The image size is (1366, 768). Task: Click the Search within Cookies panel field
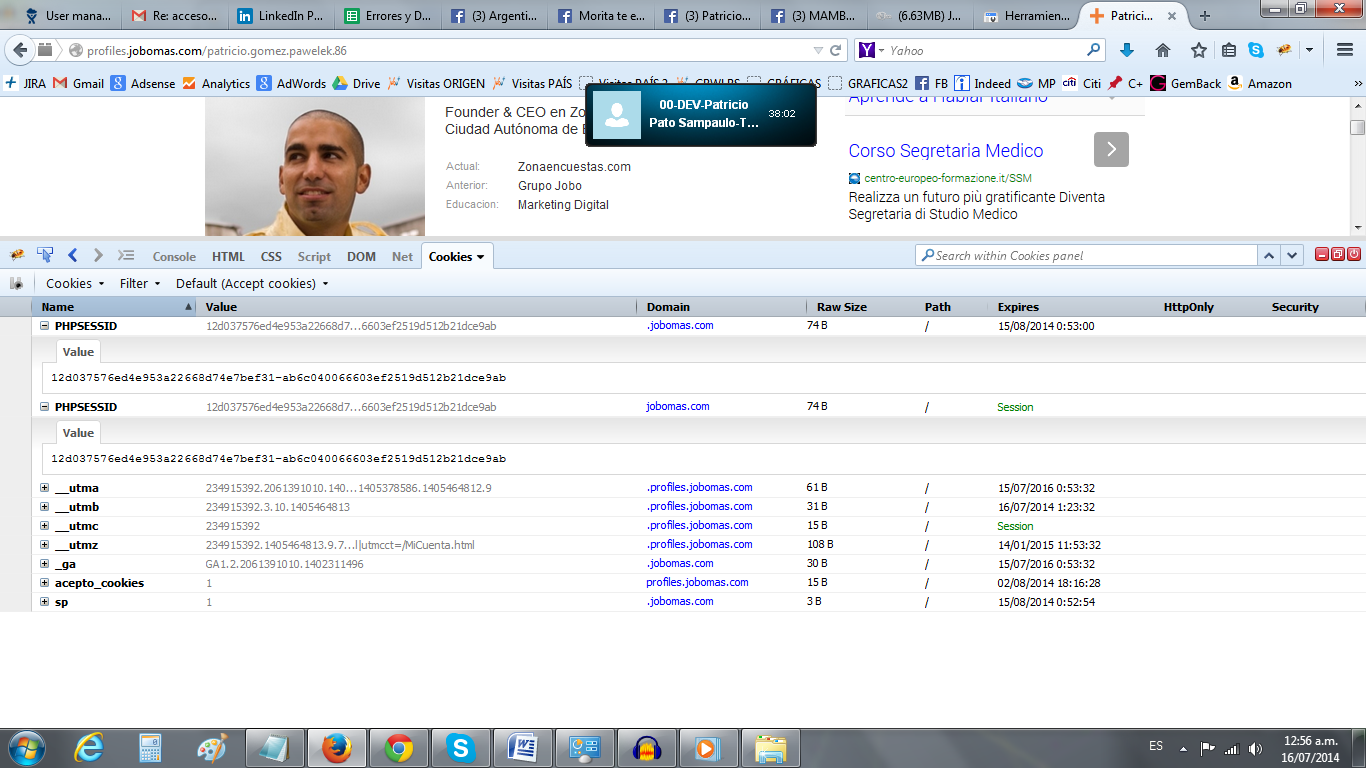1085,256
